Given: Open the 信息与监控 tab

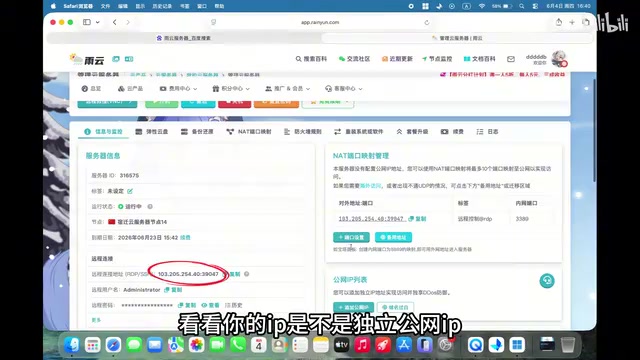Looking at the screenshot, I should (103, 131).
